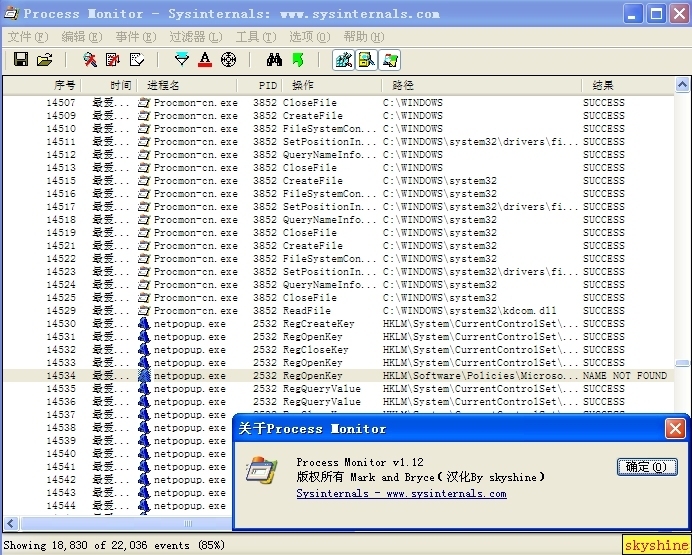Viewport: 692px width, 555px height.
Task: Toggle Show File System Activity toolbar button
Action: [366, 60]
